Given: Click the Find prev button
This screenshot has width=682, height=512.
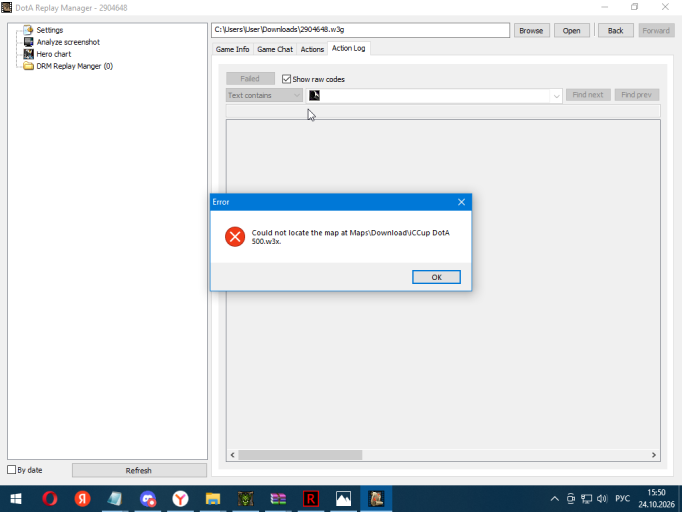Looking at the screenshot, I should click(637, 95).
